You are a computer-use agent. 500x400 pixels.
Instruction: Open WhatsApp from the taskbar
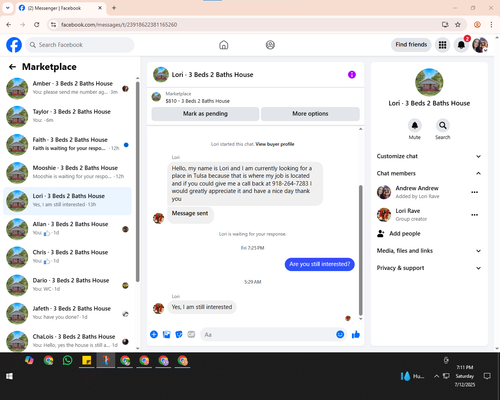pyautogui.click(x=67, y=360)
